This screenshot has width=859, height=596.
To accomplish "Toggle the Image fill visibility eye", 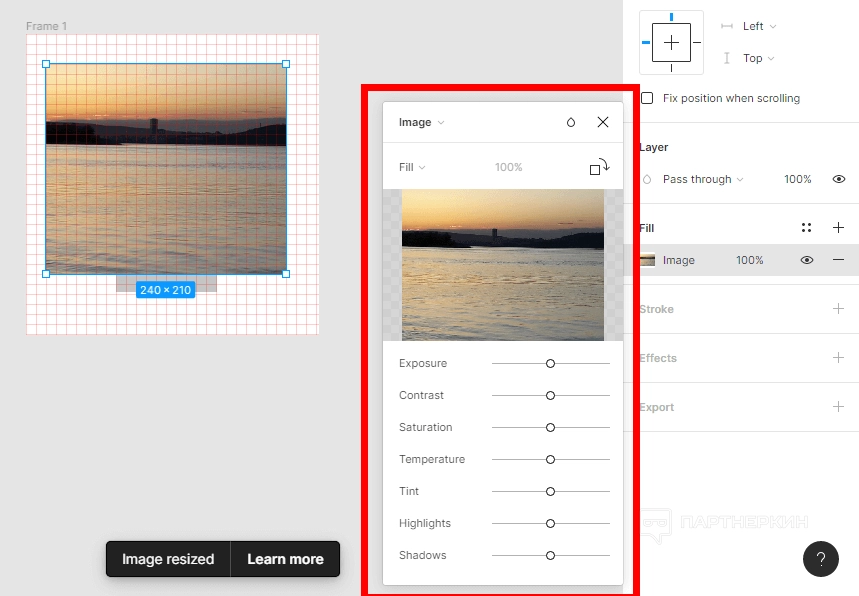I will (806, 260).
